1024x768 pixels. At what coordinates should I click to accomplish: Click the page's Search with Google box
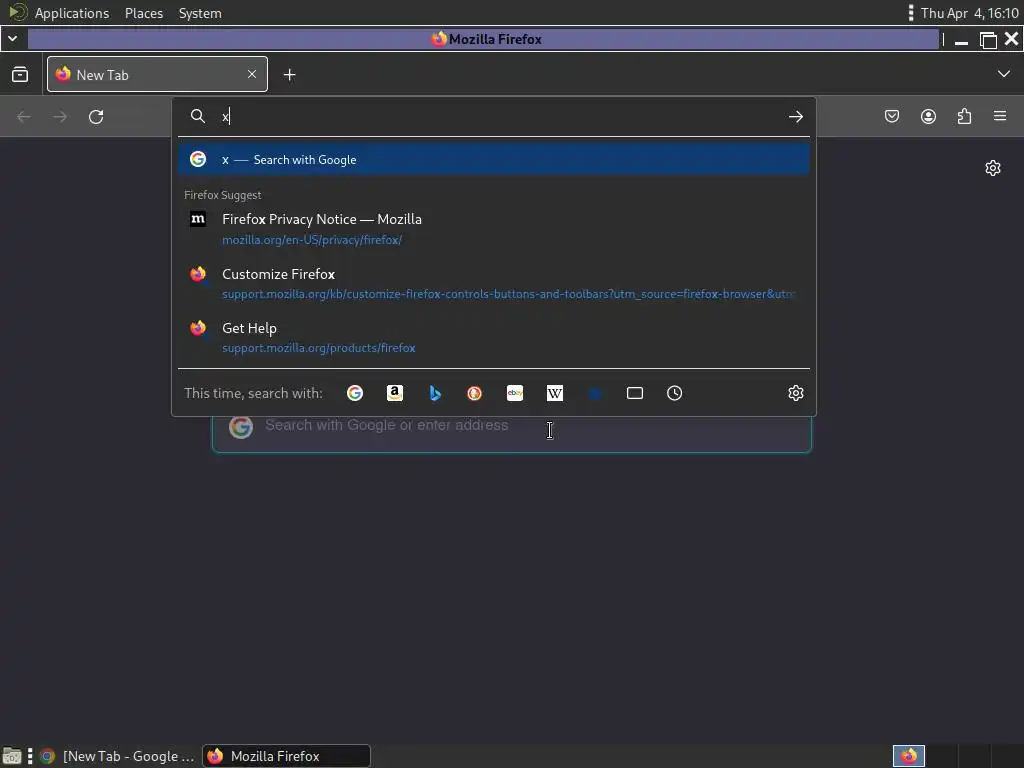(x=511, y=432)
